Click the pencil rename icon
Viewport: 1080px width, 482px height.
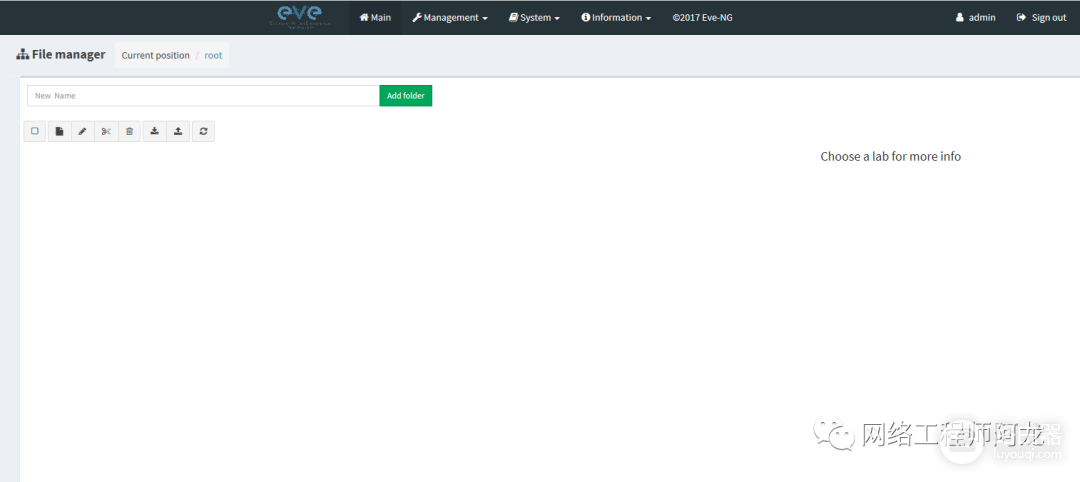pos(83,131)
